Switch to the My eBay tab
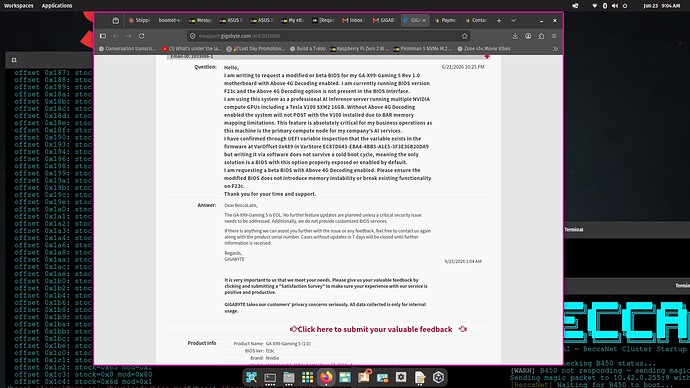 tap(293, 21)
